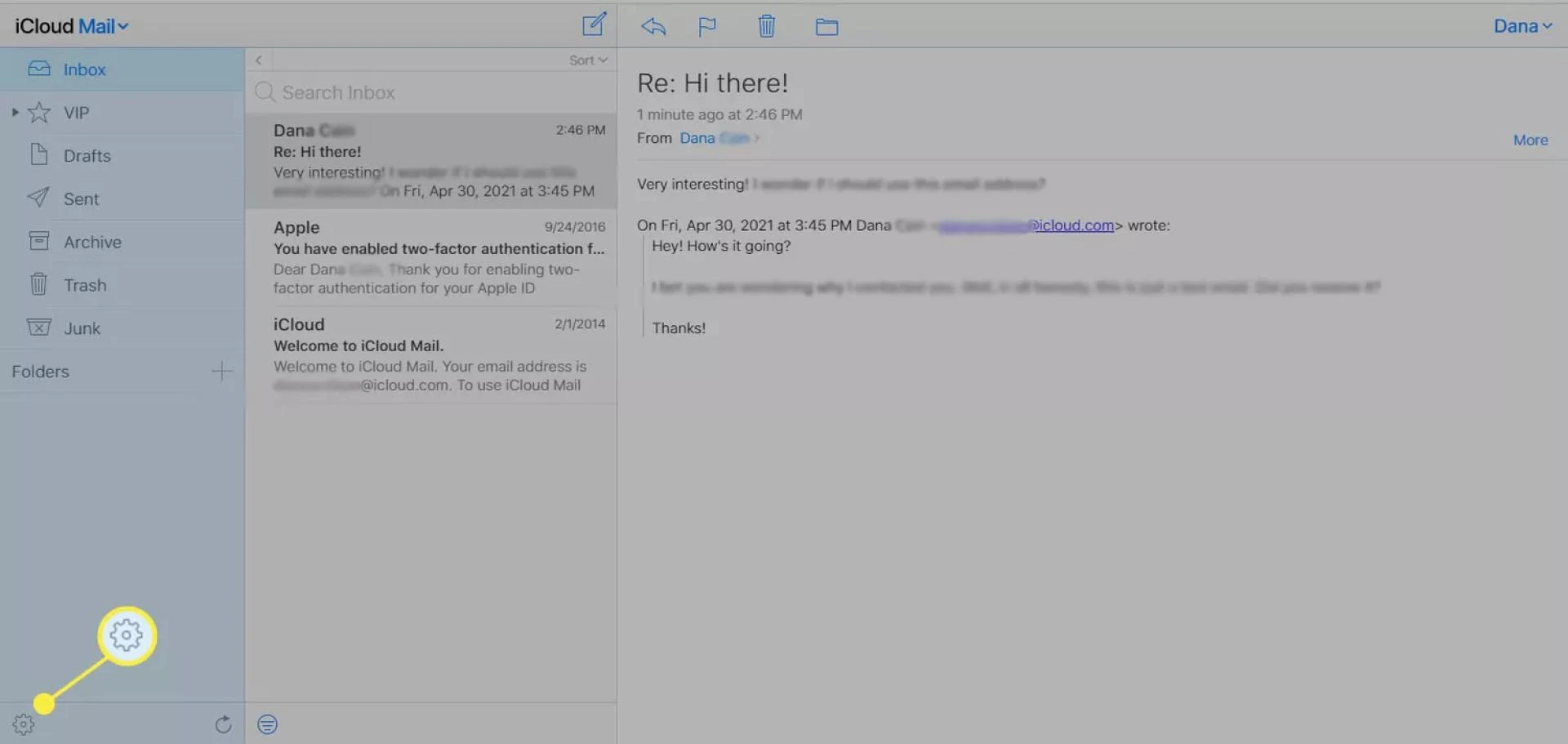Refresh the inbox with the reload icon

(223, 724)
